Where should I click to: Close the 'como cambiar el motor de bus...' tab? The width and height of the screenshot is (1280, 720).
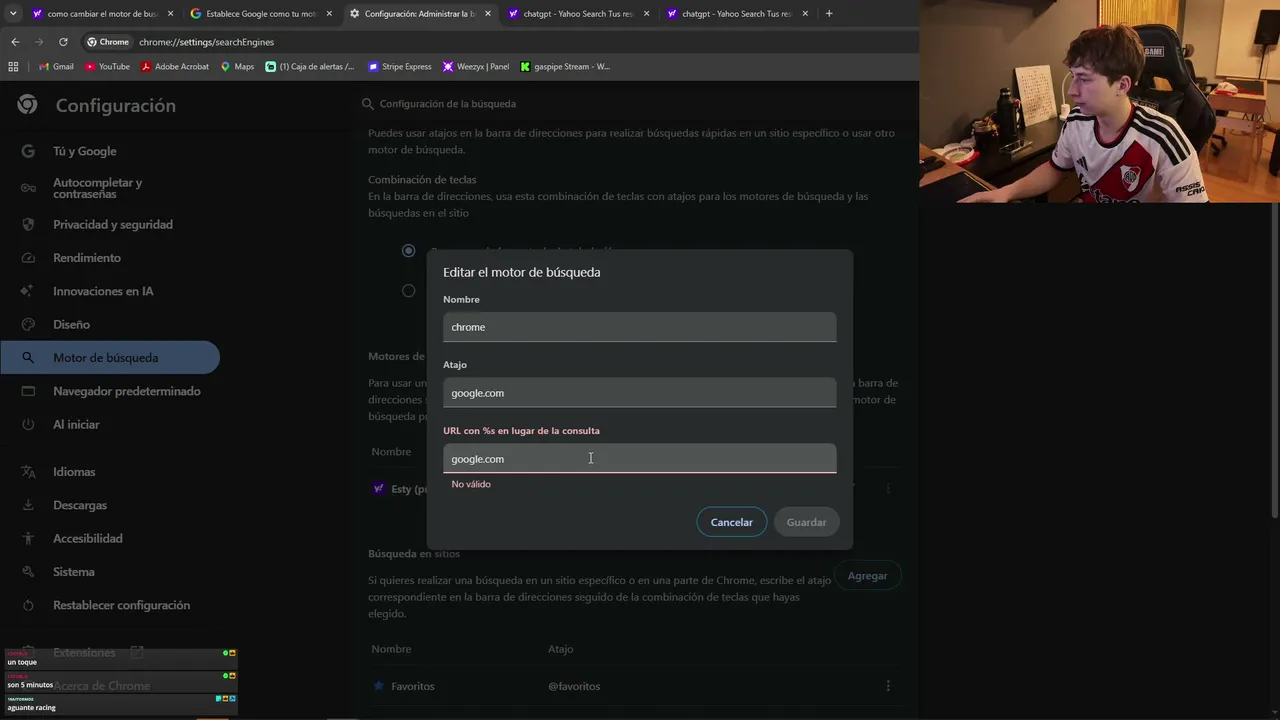(171, 14)
